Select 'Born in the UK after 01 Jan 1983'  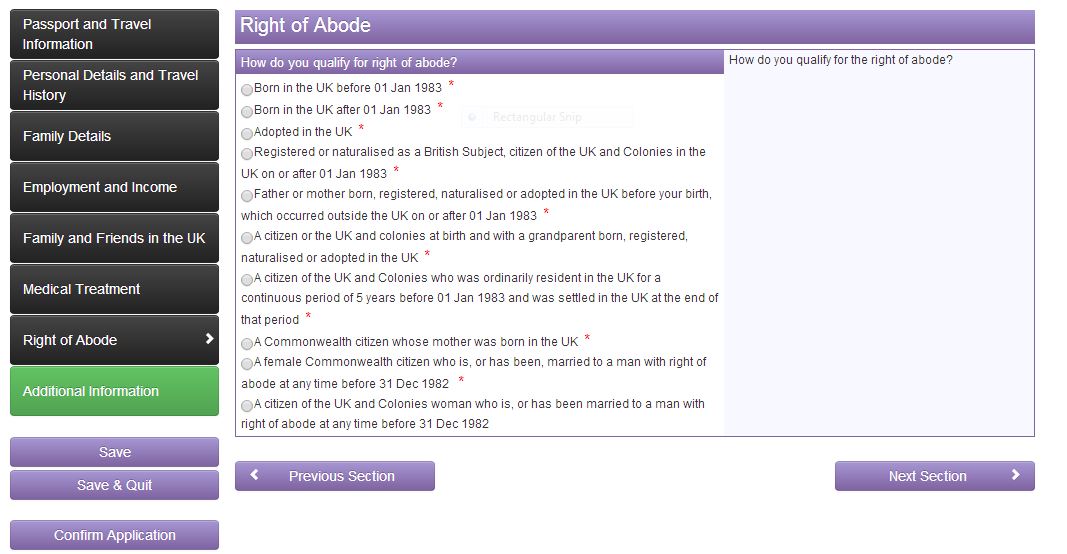[247, 111]
